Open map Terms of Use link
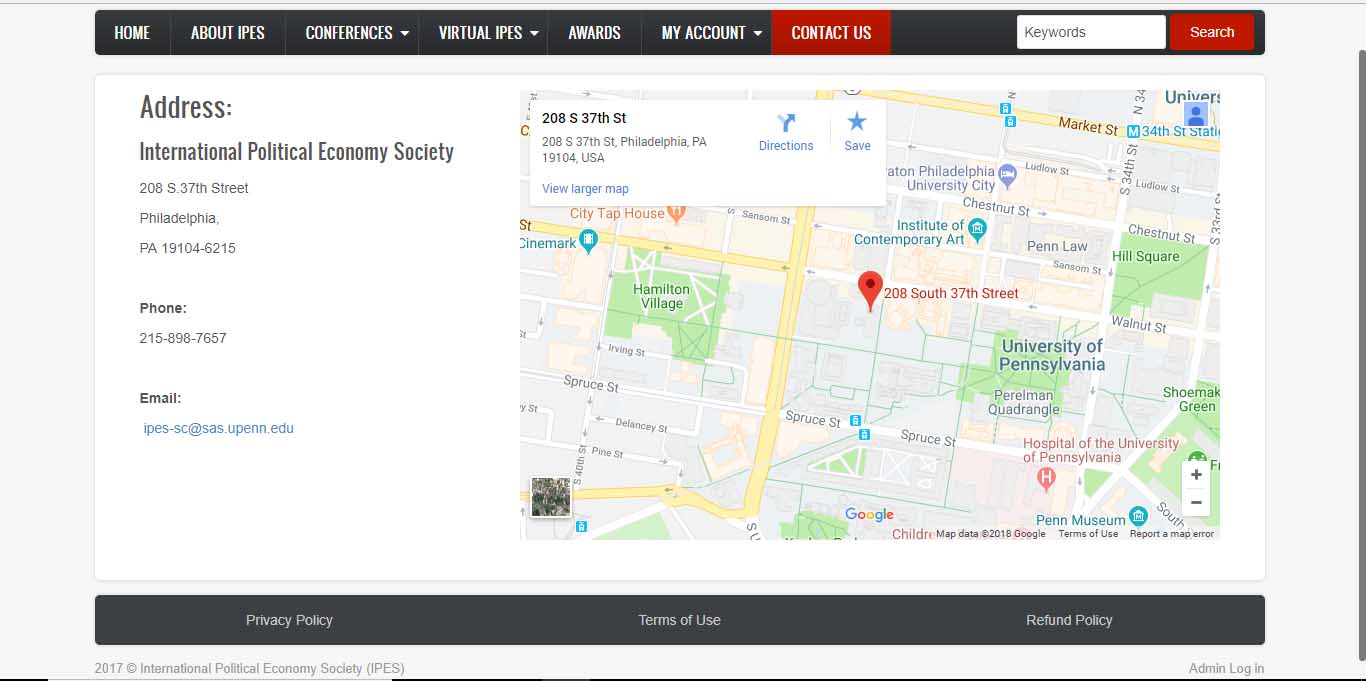 [1088, 534]
